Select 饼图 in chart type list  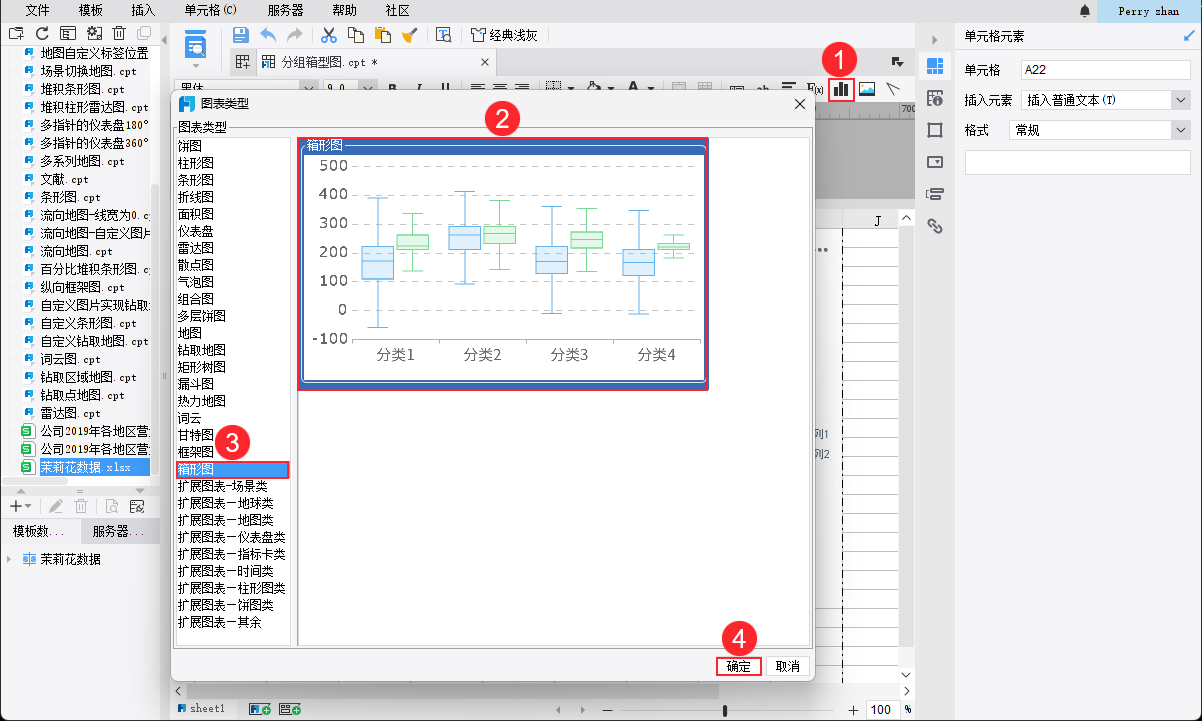[232, 146]
